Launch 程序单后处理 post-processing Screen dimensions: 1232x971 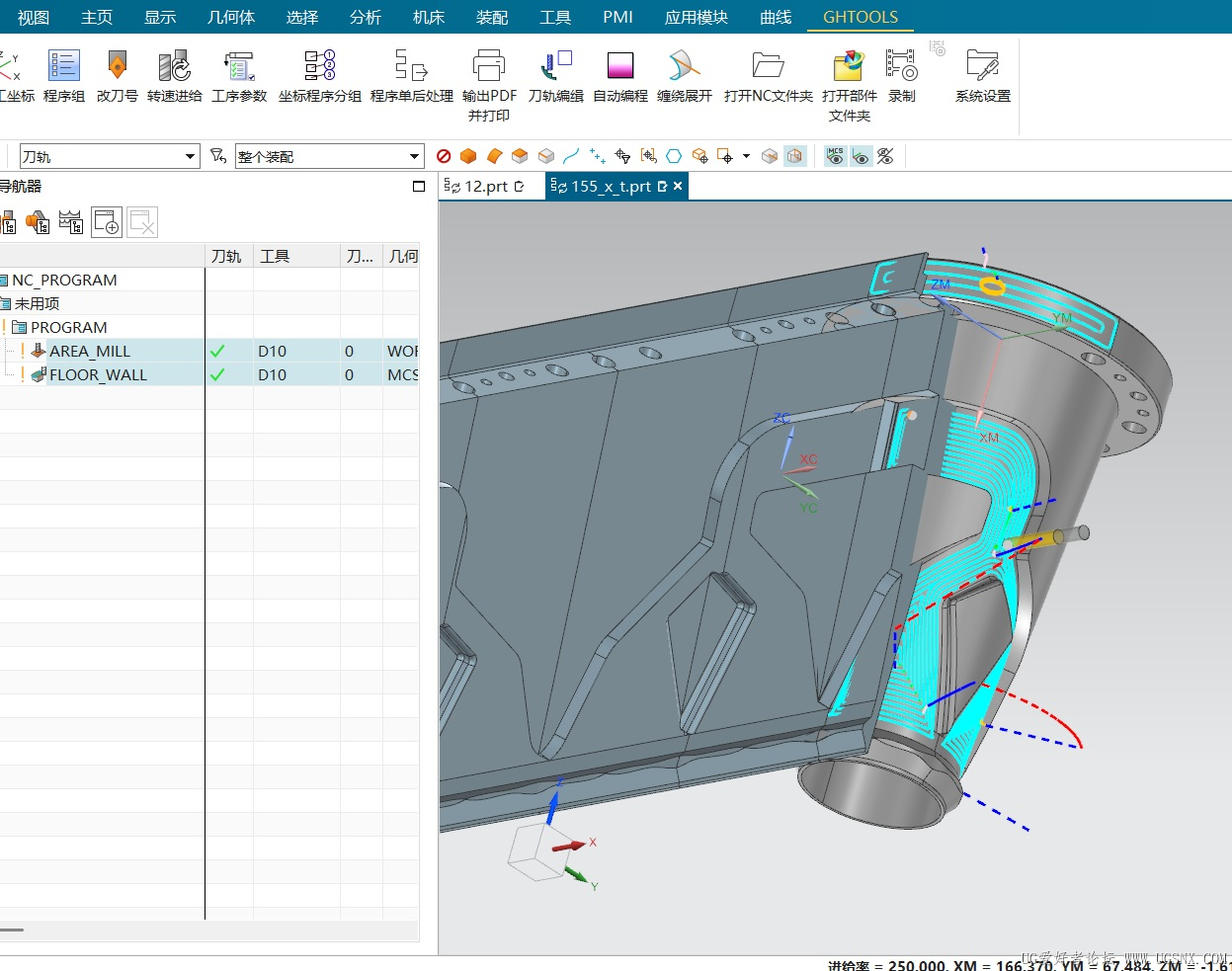pos(411,67)
